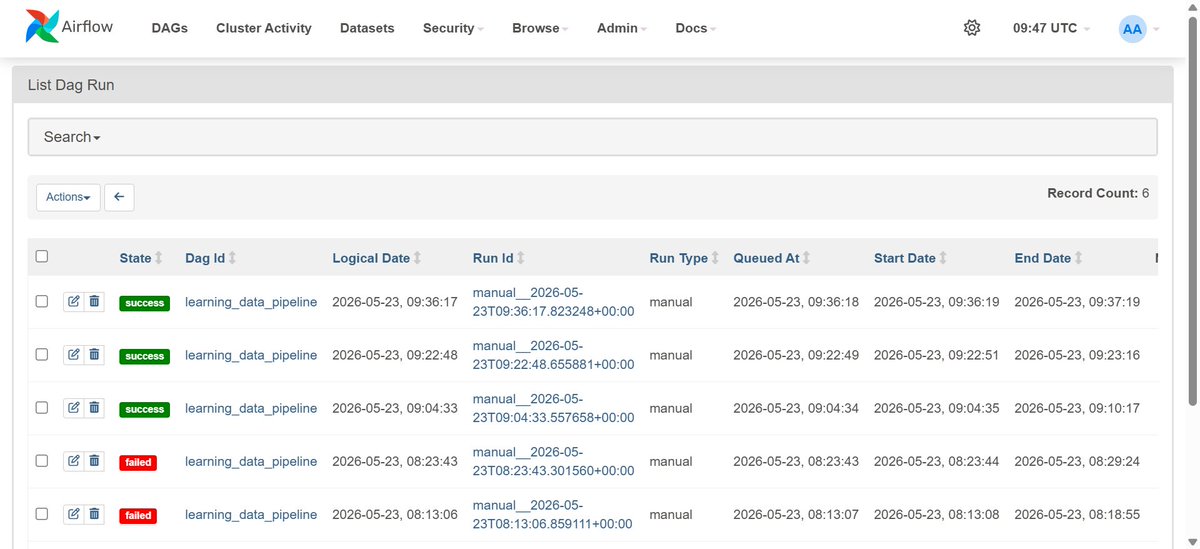Sort by Start Date column arrows
This screenshot has width=1200, height=549.
pos(942,258)
